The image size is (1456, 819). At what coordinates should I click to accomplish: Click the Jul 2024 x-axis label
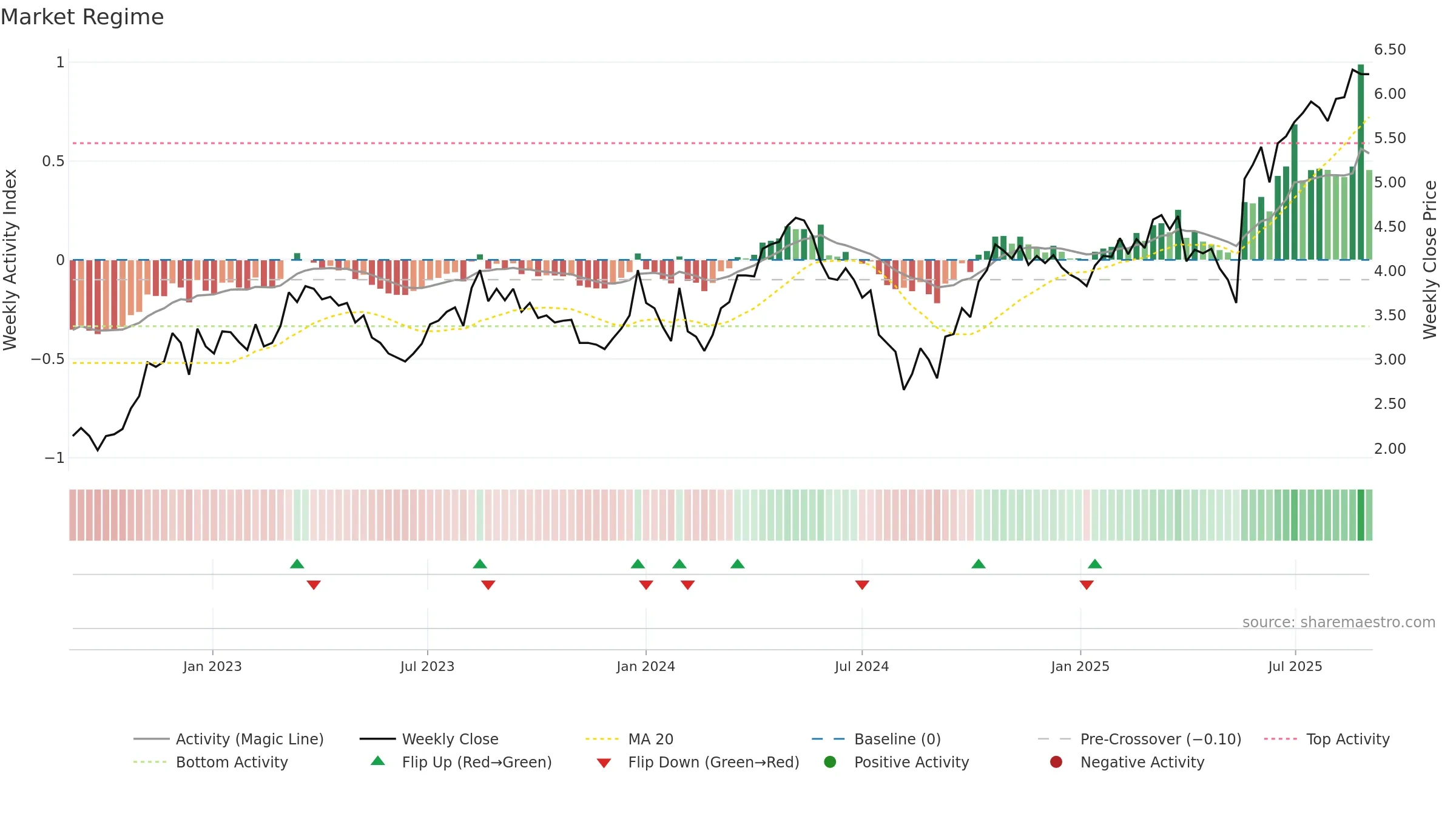[861, 667]
